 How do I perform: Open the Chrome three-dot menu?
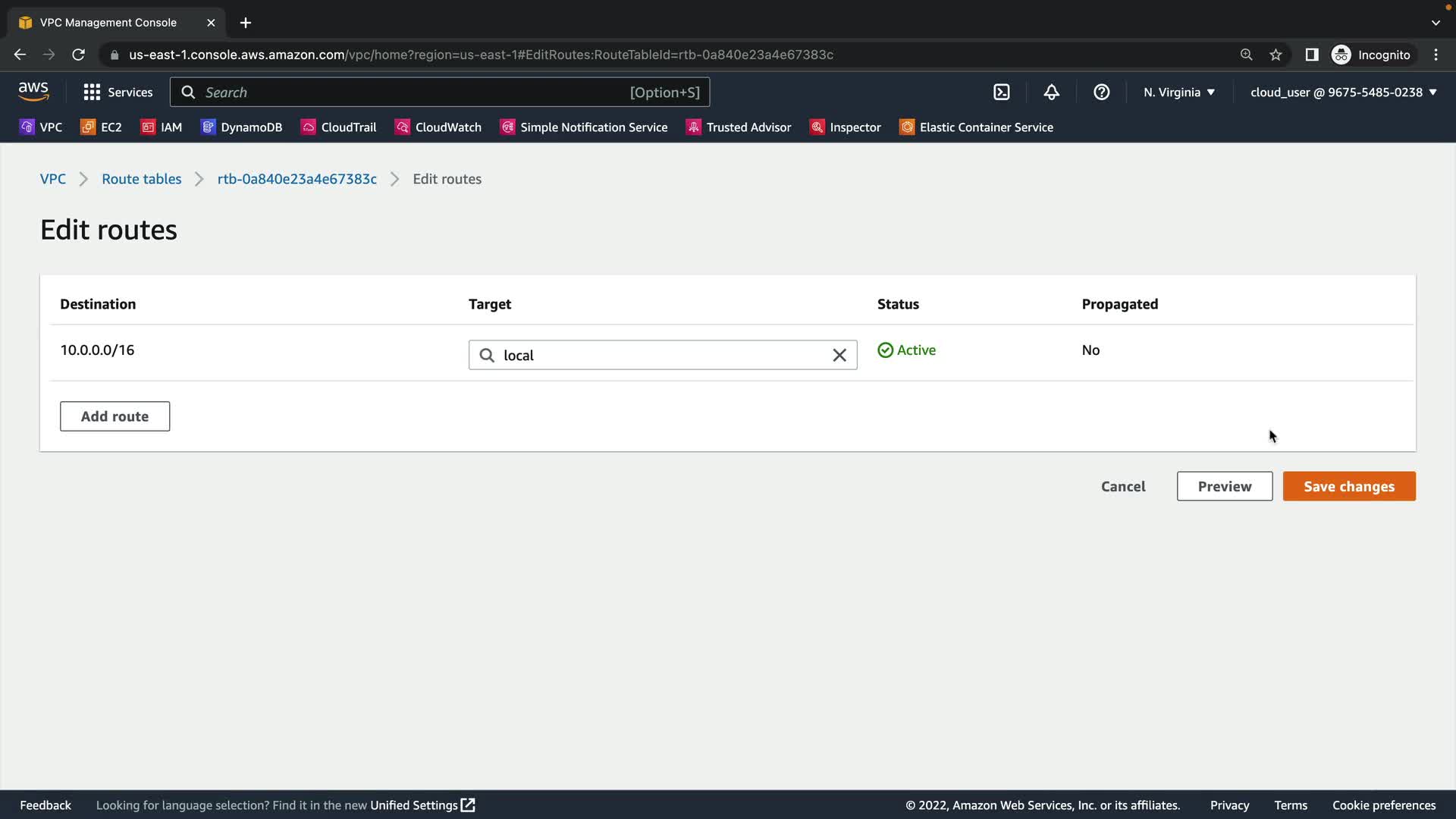(1436, 55)
